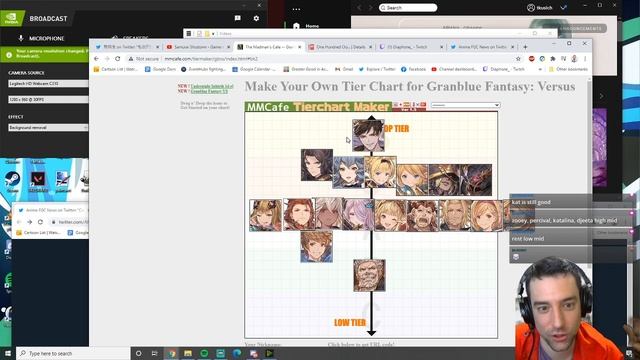Open Microsoft Edge from the taskbar

(x=237, y=353)
